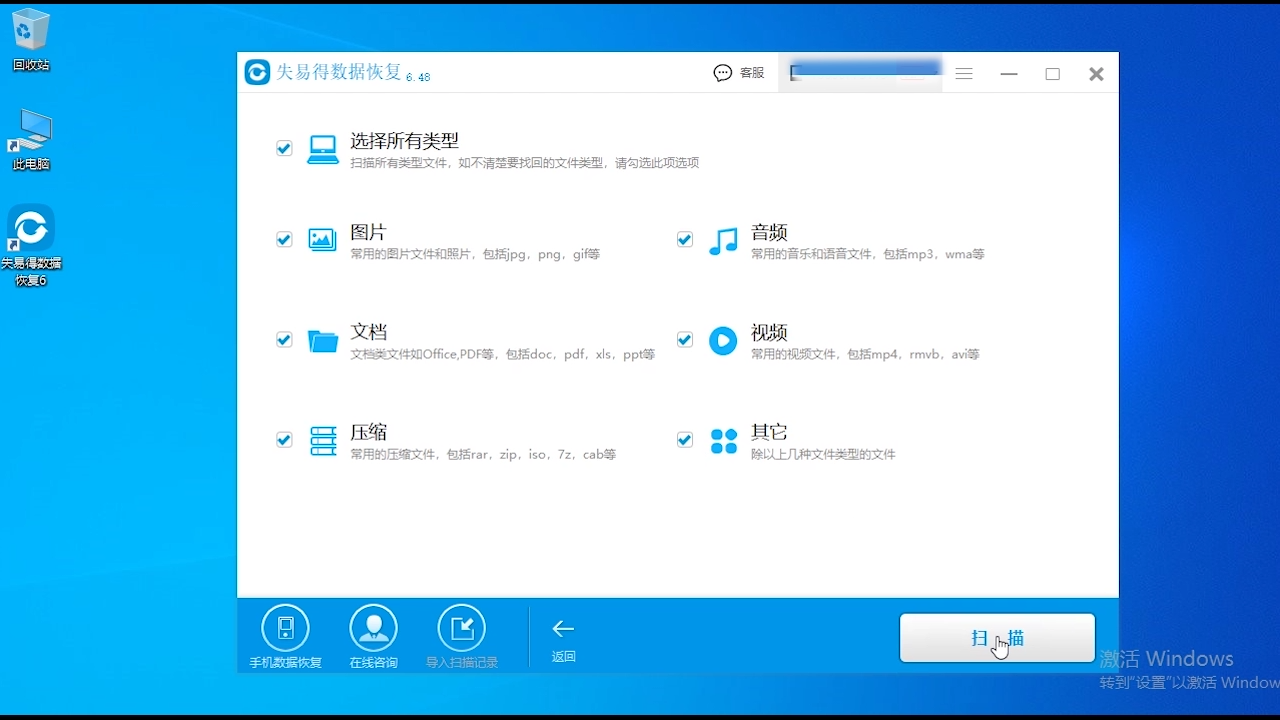Open the hamburger menu
This screenshot has height=720, width=1280.
pyautogui.click(x=963, y=73)
